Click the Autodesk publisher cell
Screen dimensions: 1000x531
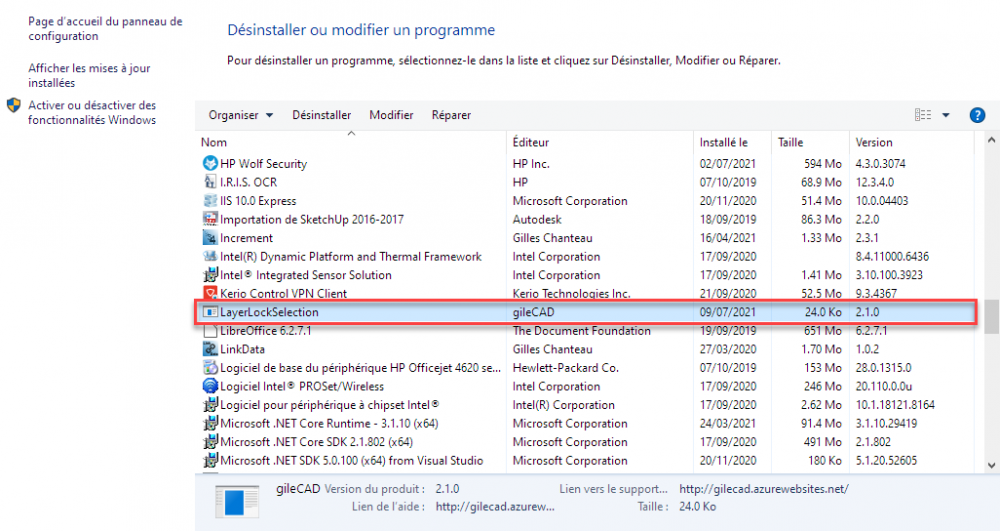pyautogui.click(x=537, y=219)
